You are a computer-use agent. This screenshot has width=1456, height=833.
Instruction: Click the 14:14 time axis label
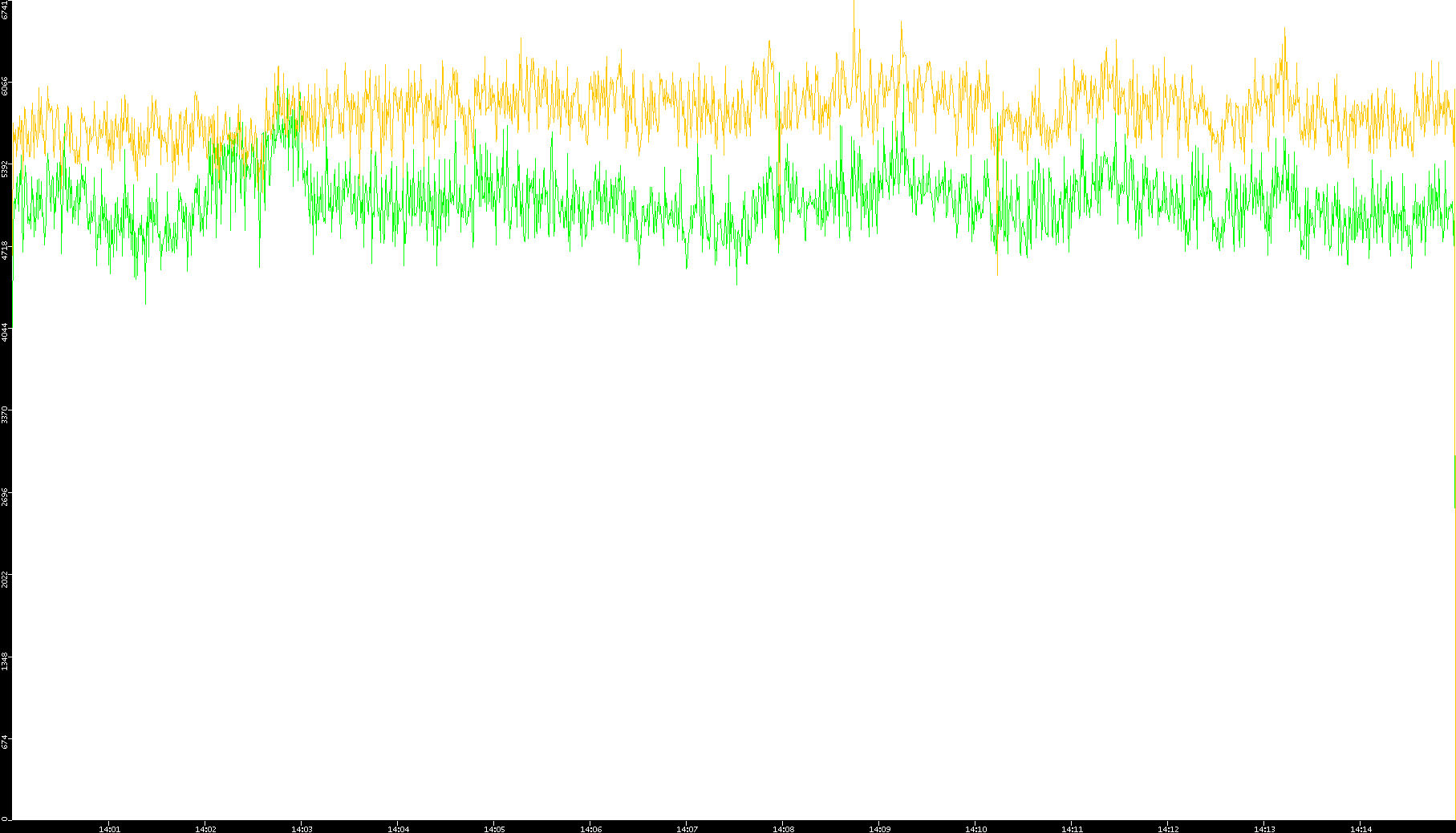click(x=1361, y=829)
